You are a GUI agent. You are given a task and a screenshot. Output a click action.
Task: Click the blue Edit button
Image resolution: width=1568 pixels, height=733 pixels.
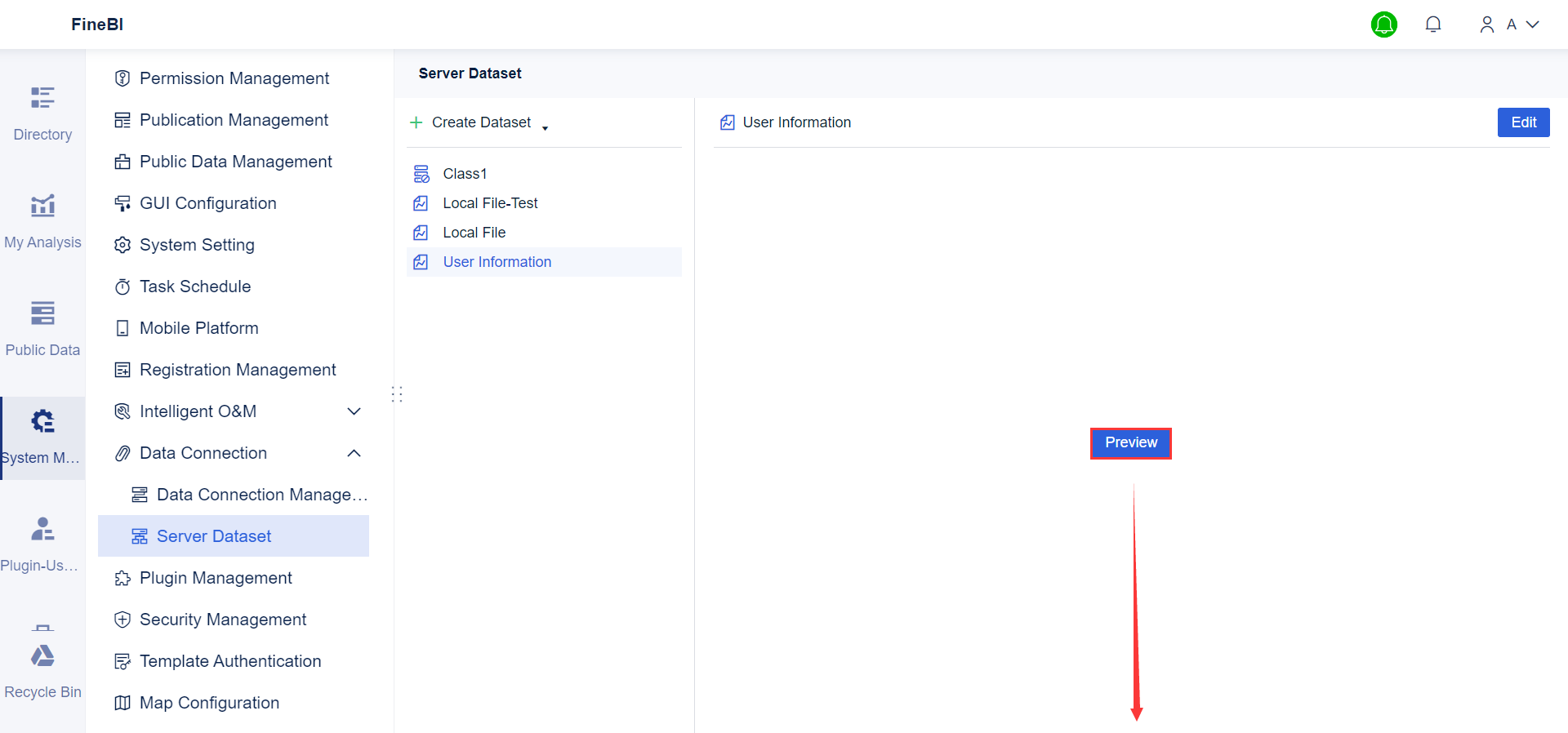(x=1523, y=122)
